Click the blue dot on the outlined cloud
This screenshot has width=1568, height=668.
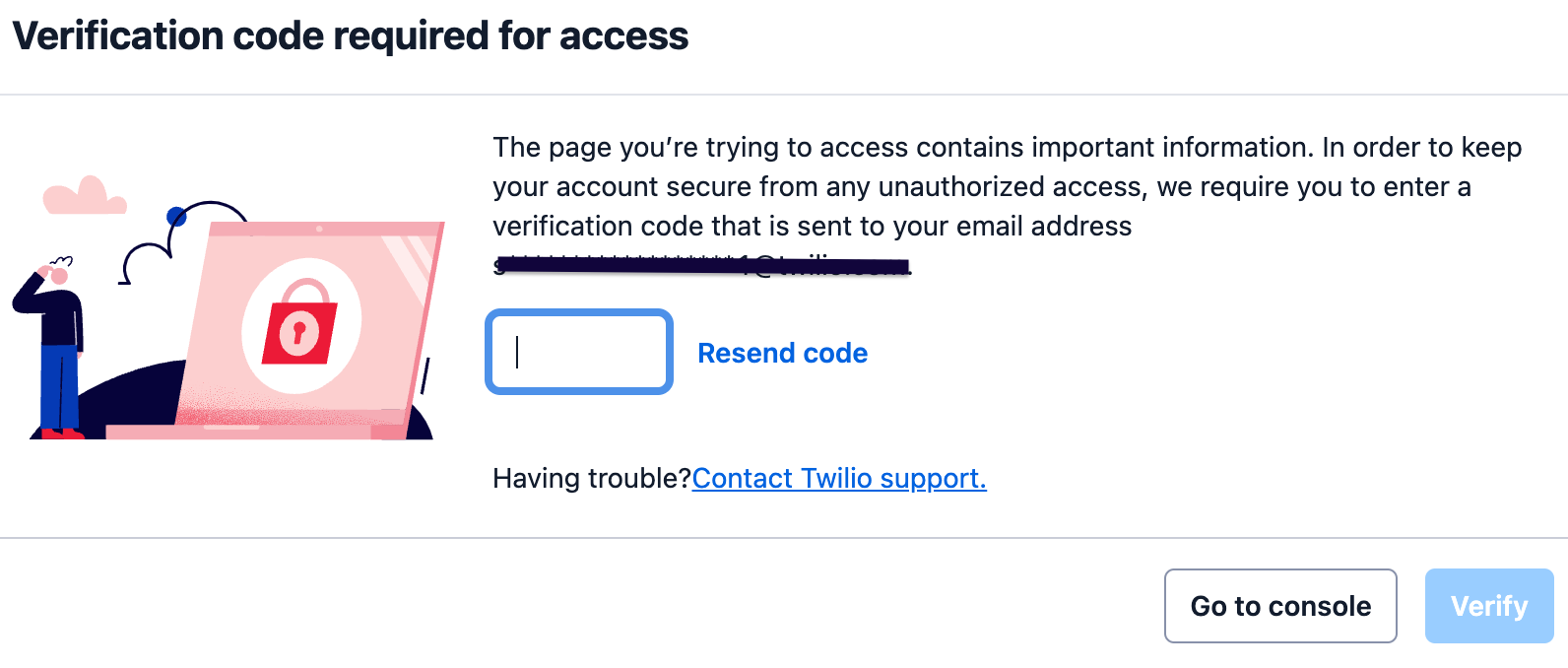point(176,216)
